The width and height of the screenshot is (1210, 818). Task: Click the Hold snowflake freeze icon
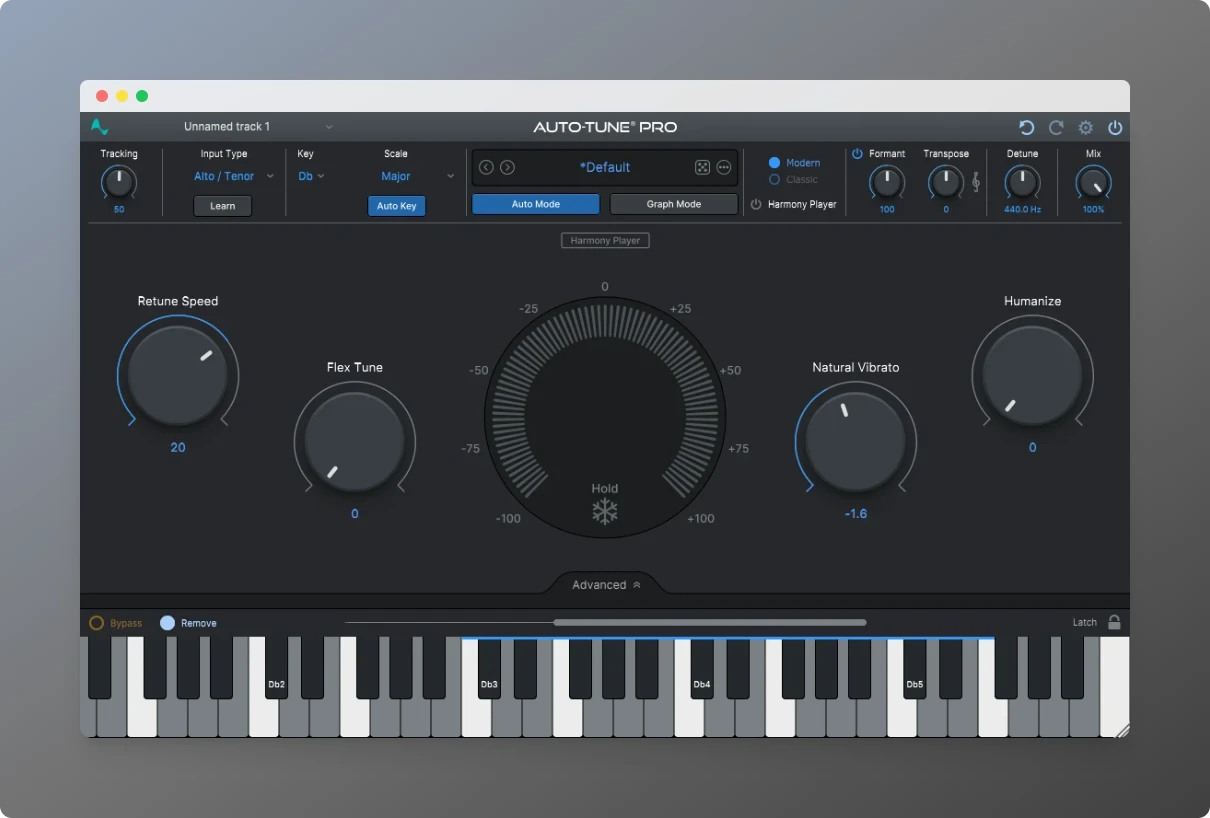pos(605,512)
